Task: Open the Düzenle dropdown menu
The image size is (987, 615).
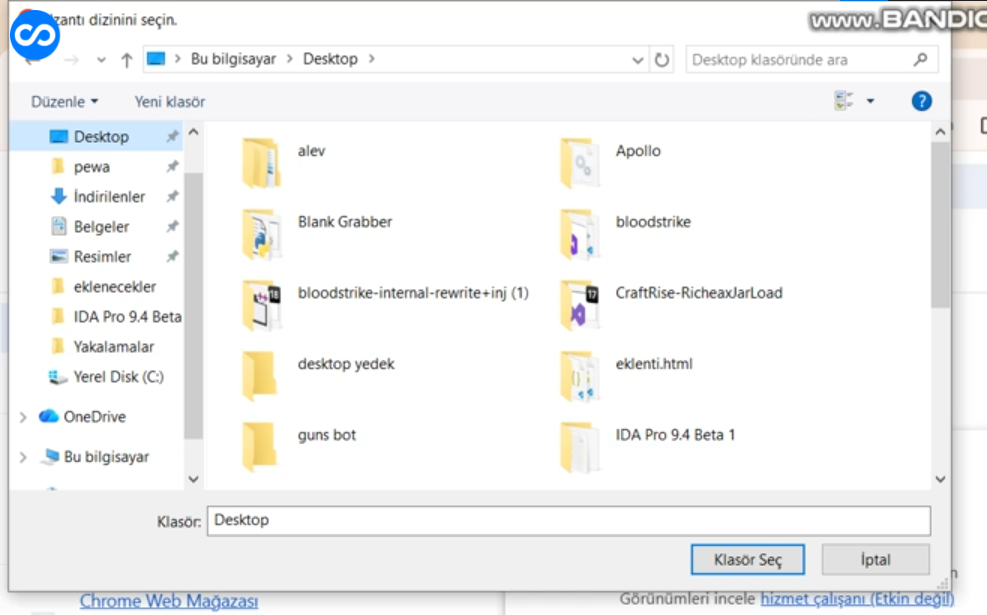Action: 65,101
